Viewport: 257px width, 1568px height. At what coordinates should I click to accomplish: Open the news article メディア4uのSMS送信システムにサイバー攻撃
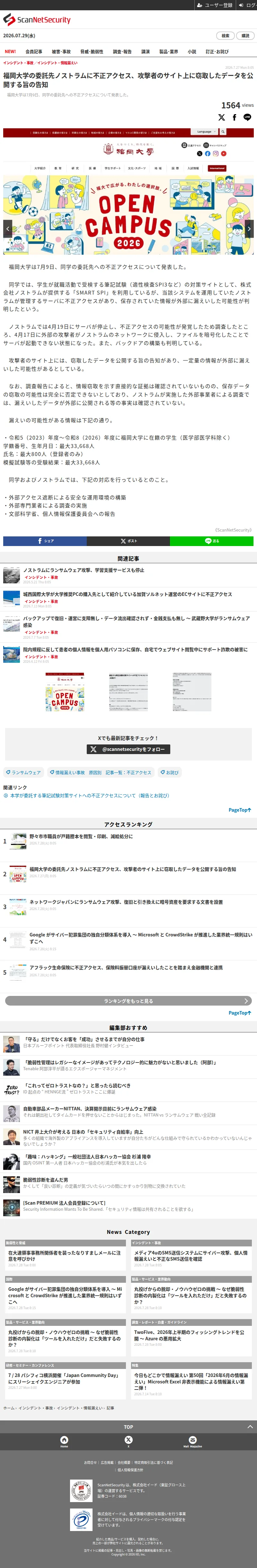point(191,1256)
